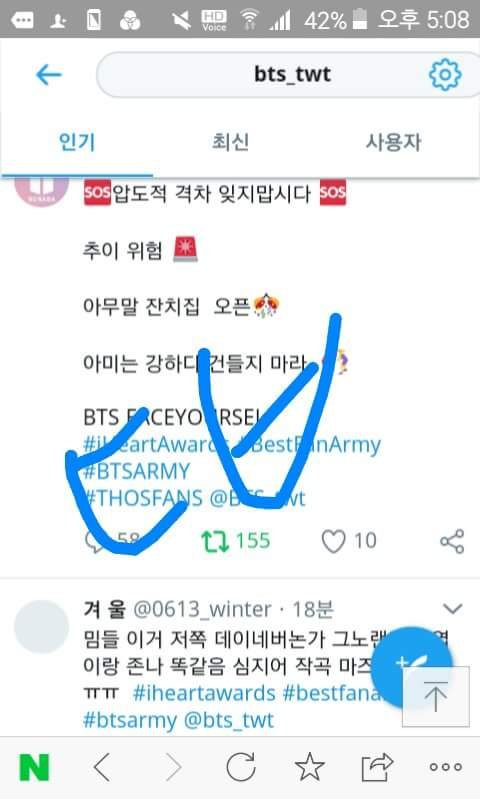This screenshot has height=799, width=480.
Task: Open @bts_twt mention in 겨울's tweet
Action: 228,721
